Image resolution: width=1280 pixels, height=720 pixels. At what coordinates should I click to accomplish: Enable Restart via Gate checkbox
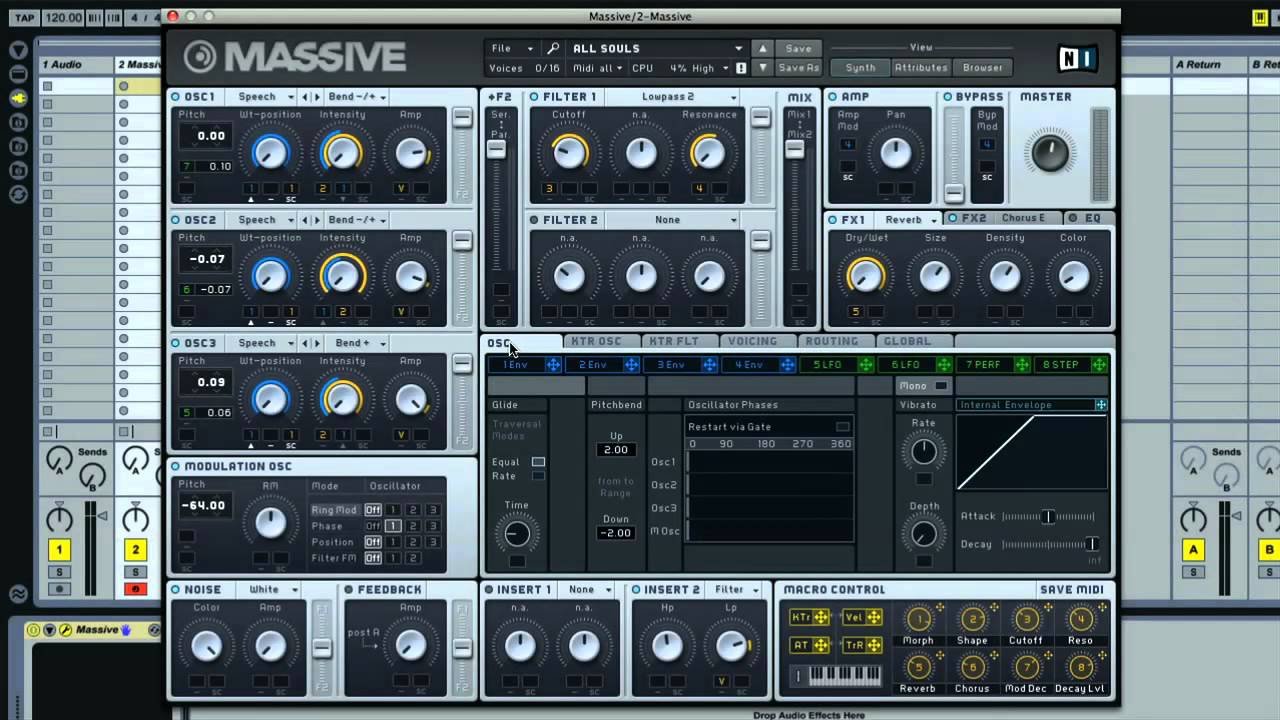pos(842,427)
